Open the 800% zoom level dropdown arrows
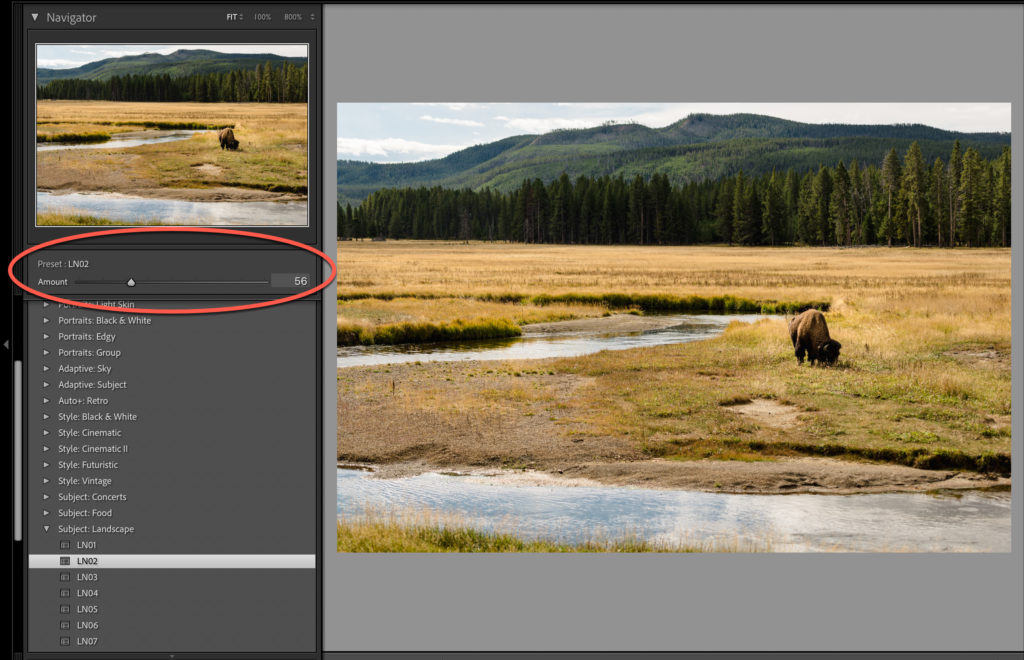The height and width of the screenshot is (660, 1024). point(312,17)
